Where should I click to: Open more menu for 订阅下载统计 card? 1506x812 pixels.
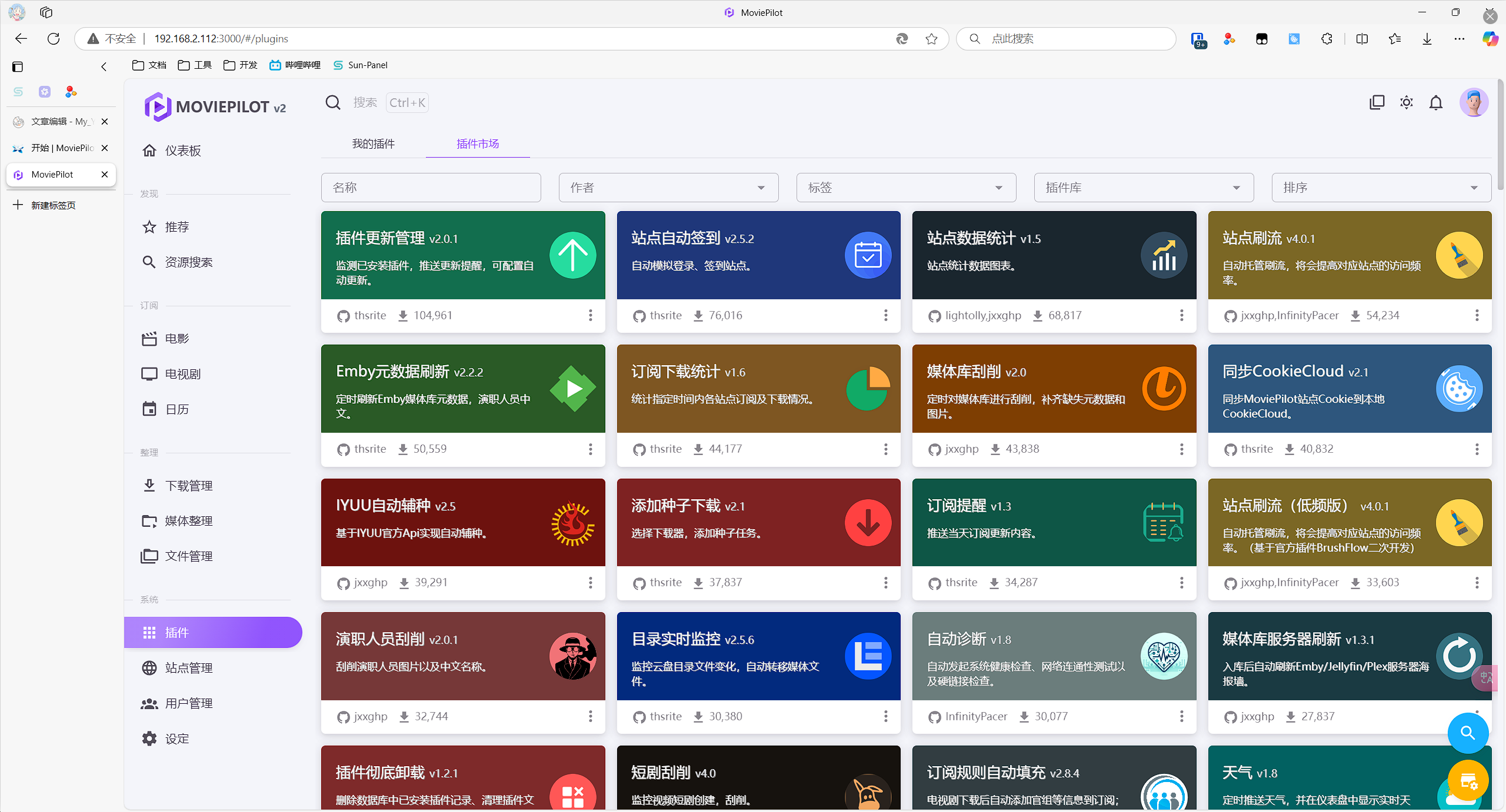[x=885, y=449]
